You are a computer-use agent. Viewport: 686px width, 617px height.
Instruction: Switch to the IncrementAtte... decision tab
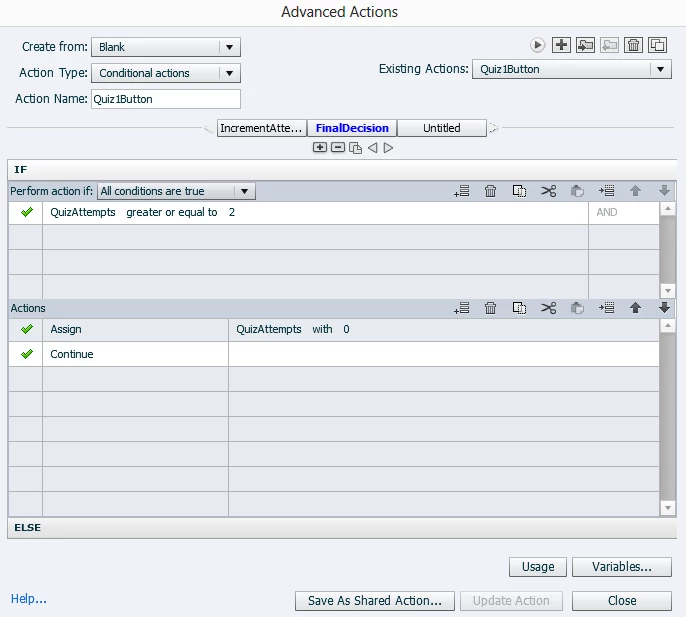pyautogui.click(x=262, y=128)
